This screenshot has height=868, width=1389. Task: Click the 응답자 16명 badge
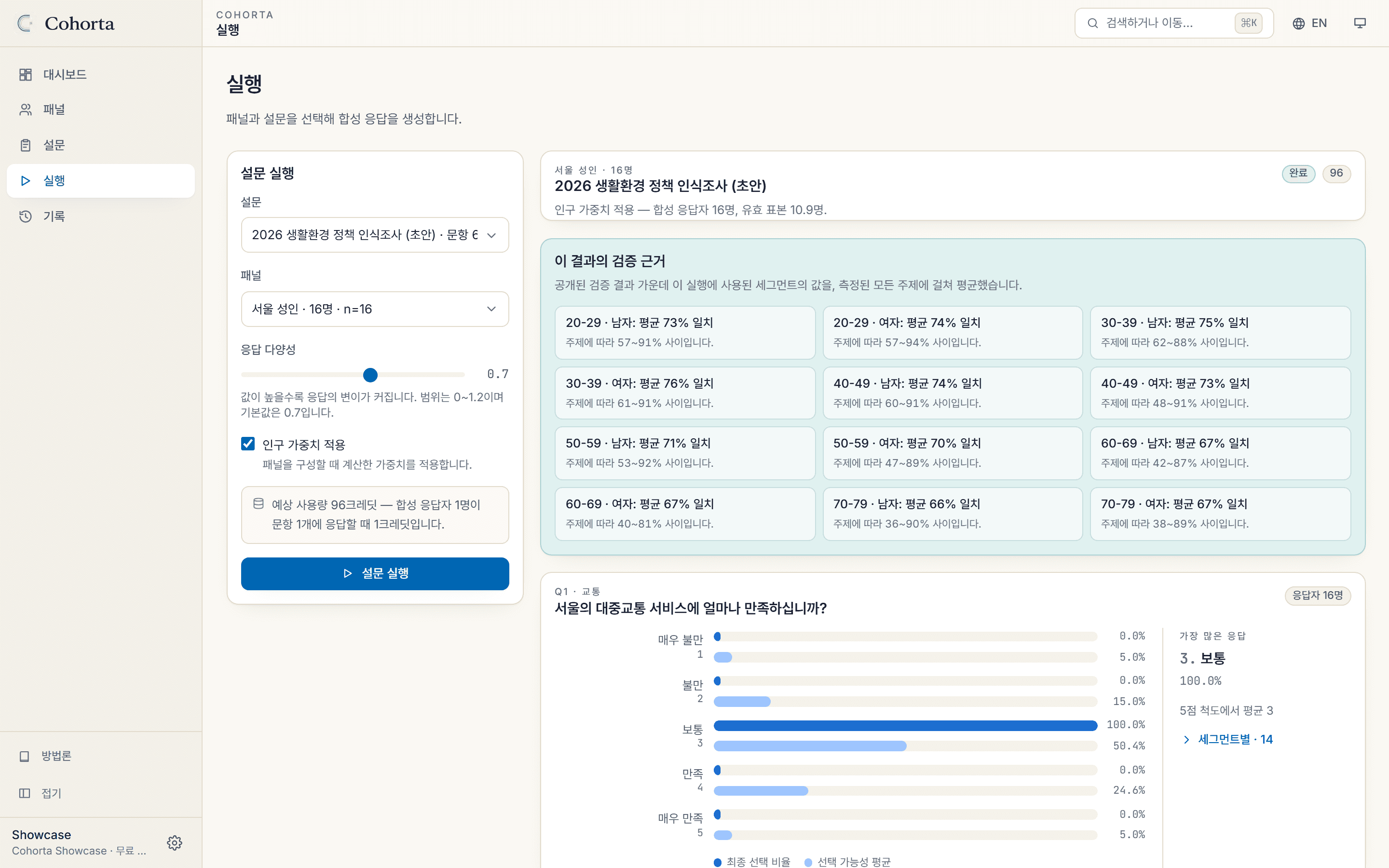pyautogui.click(x=1317, y=596)
